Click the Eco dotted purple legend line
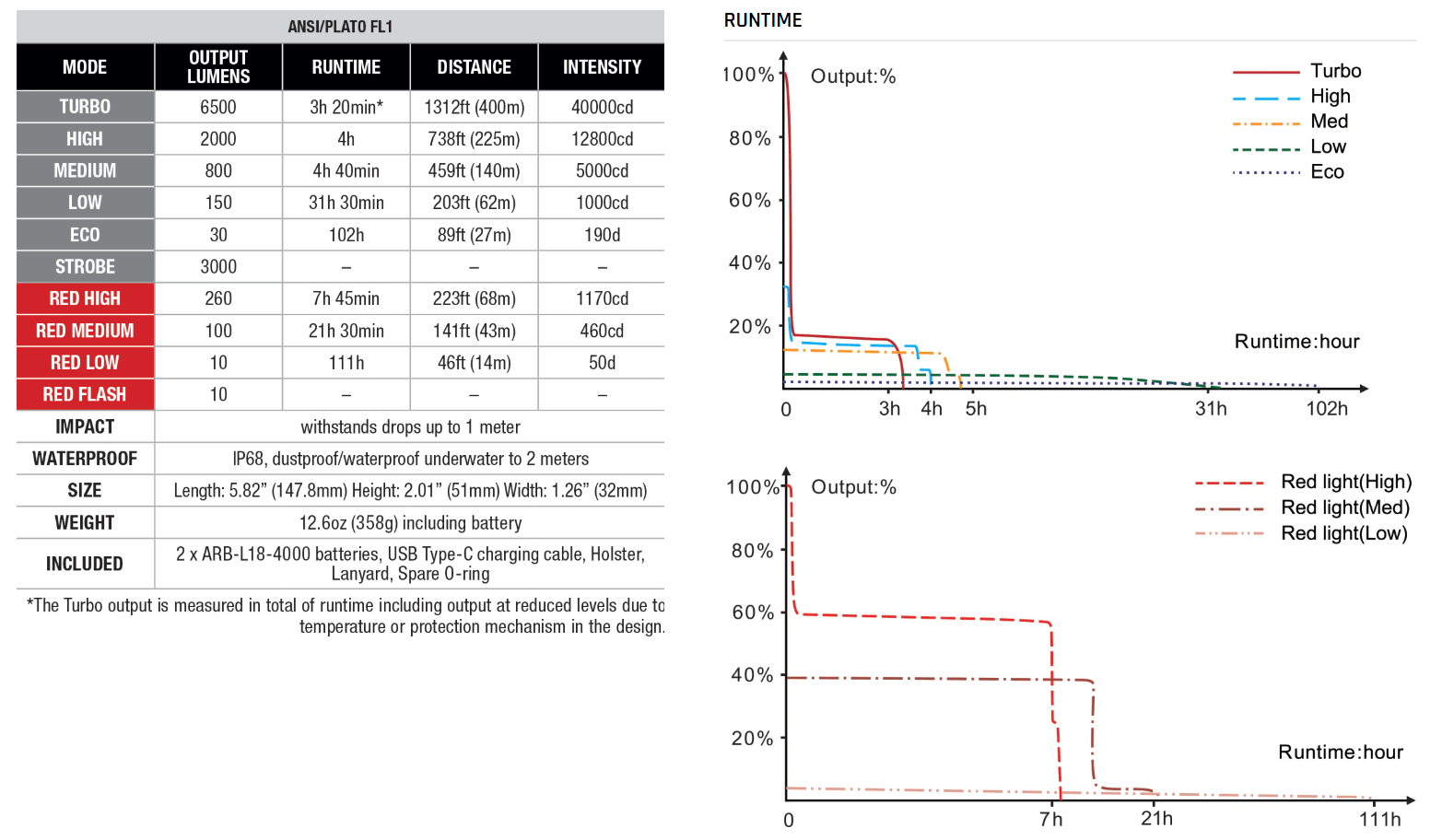This screenshot has width=1442, height=840. pyautogui.click(x=1265, y=172)
